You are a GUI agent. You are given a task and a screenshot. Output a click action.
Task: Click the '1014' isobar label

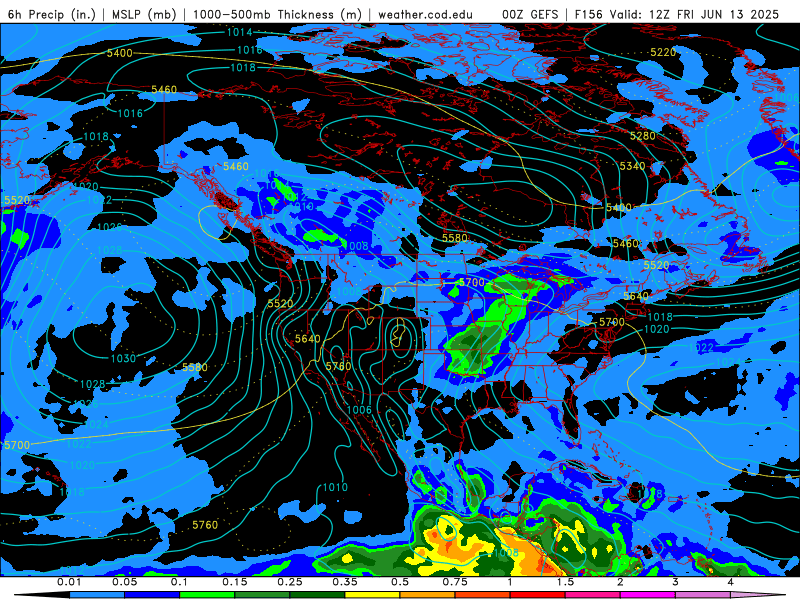(x=239, y=32)
